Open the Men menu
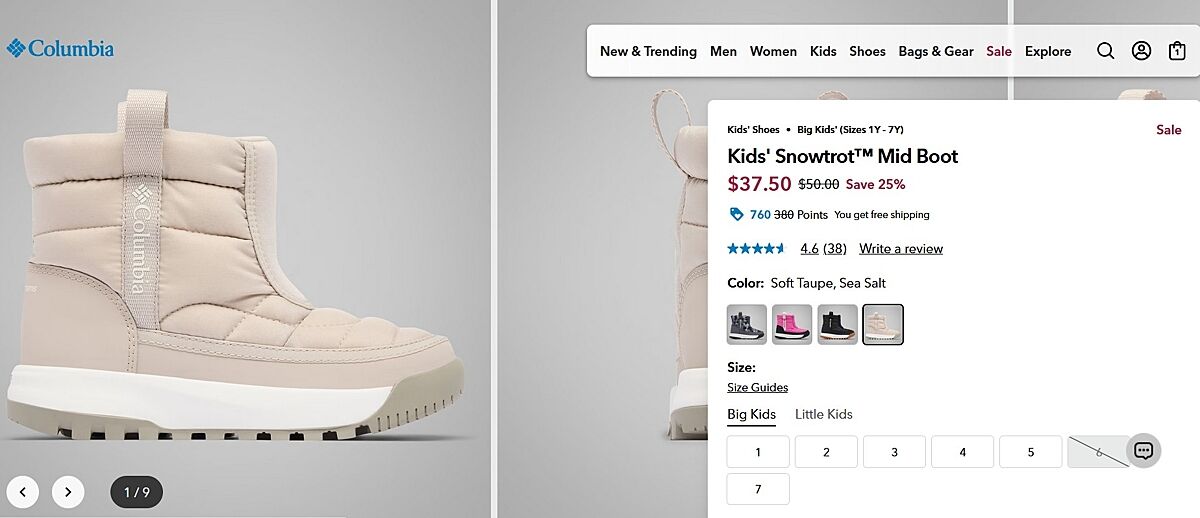Image resolution: width=1200 pixels, height=518 pixels. (723, 51)
